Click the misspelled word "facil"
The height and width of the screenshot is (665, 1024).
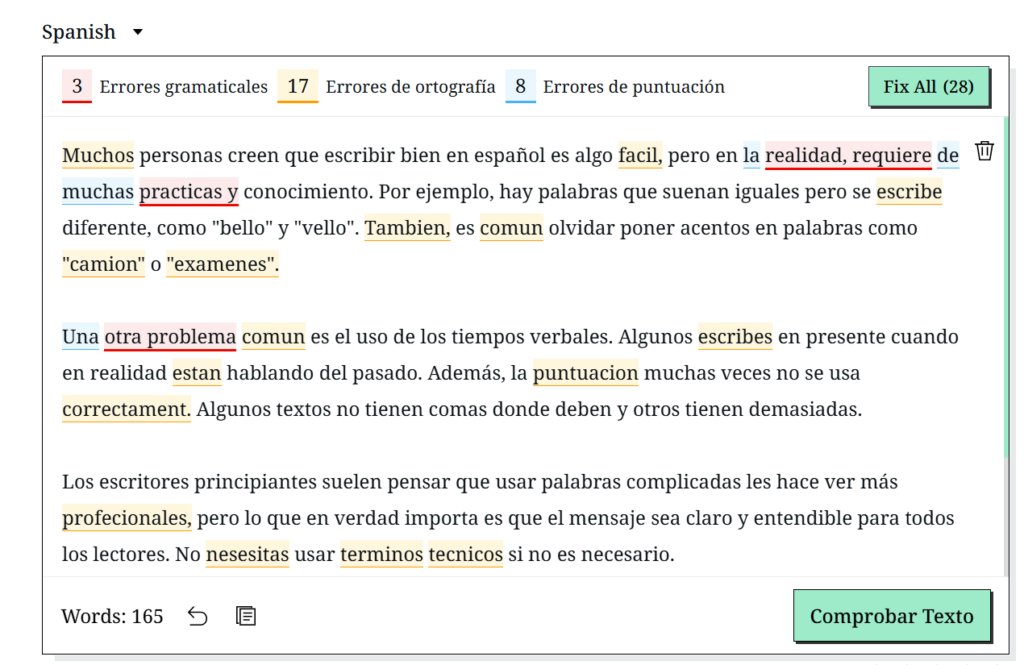(x=639, y=156)
